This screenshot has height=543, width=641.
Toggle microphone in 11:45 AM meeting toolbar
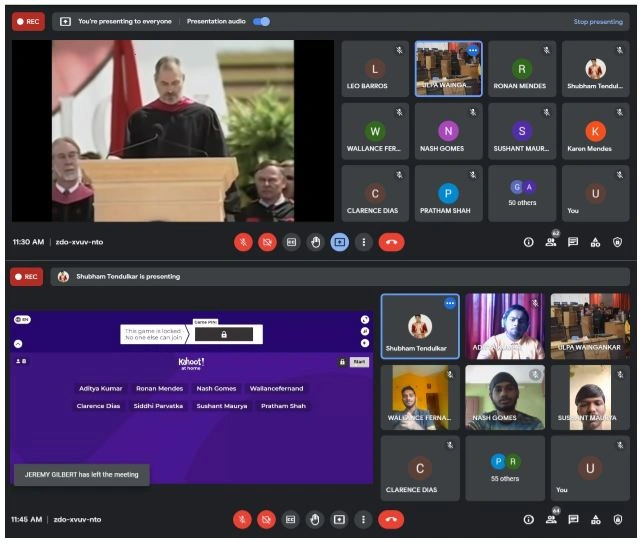click(x=242, y=520)
